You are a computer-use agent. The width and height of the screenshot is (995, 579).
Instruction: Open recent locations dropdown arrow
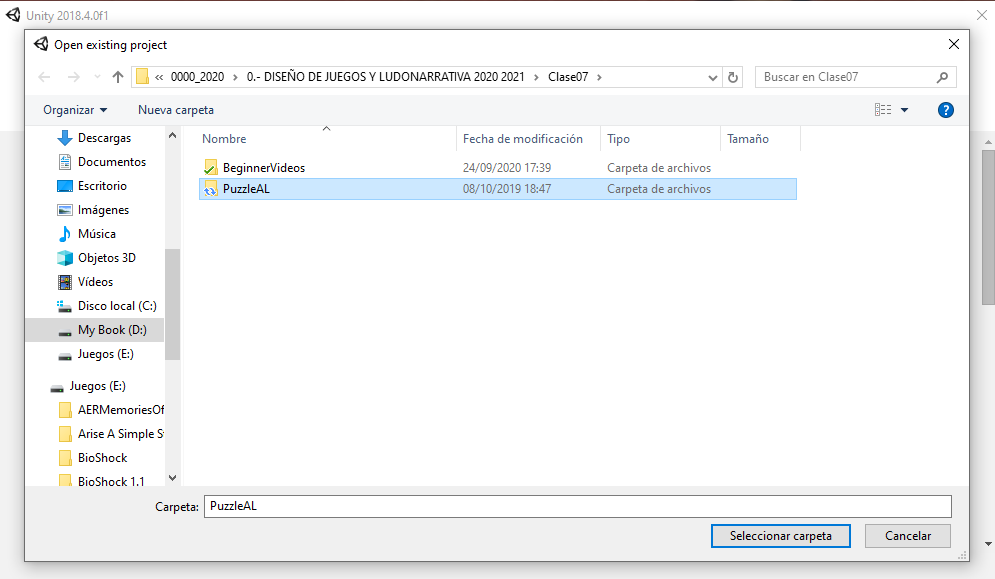click(x=96, y=77)
